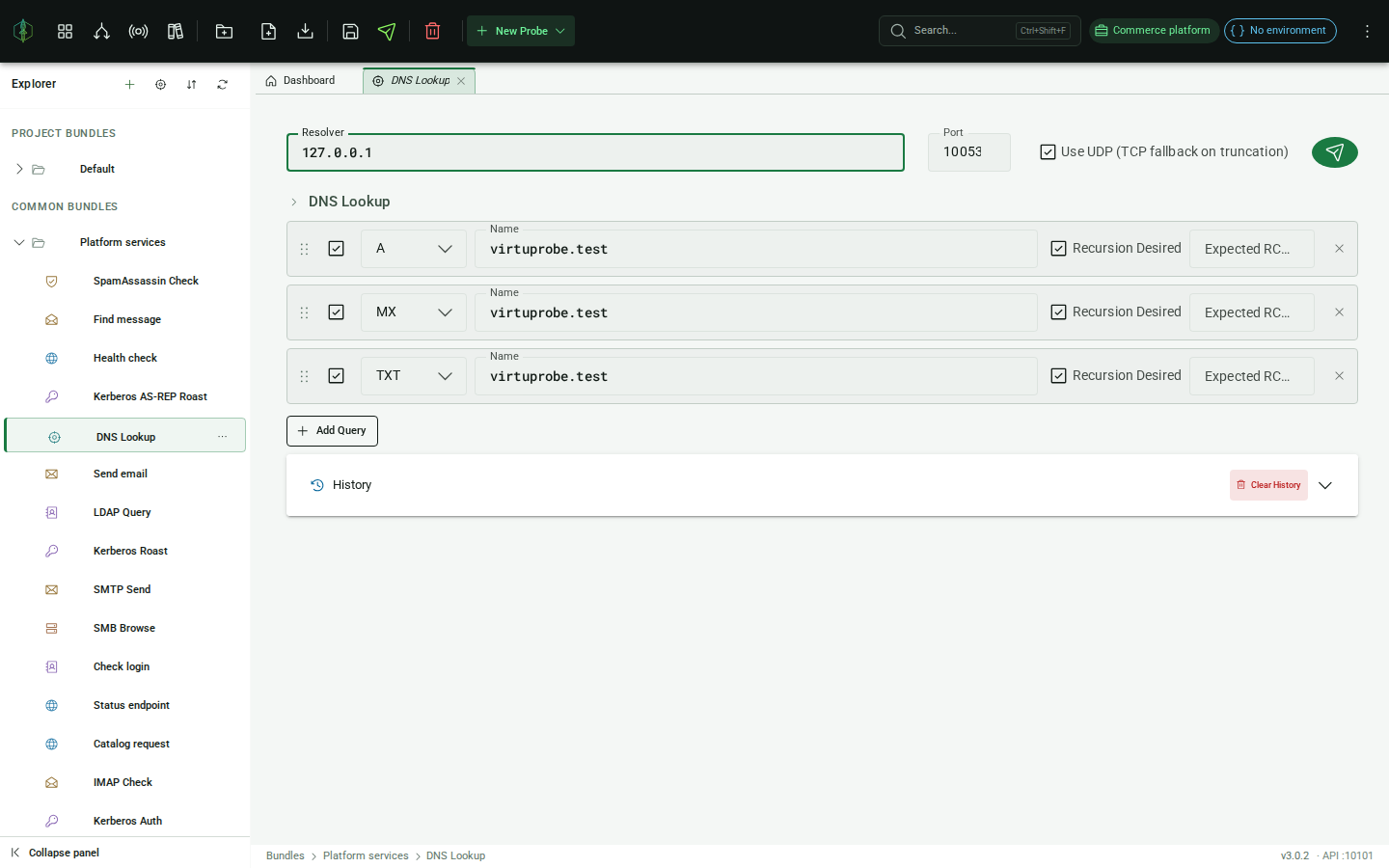Open the ellipsis menu on DNS Lookup item
This screenshot has width=1389, height=868.
tap(222, 436)
